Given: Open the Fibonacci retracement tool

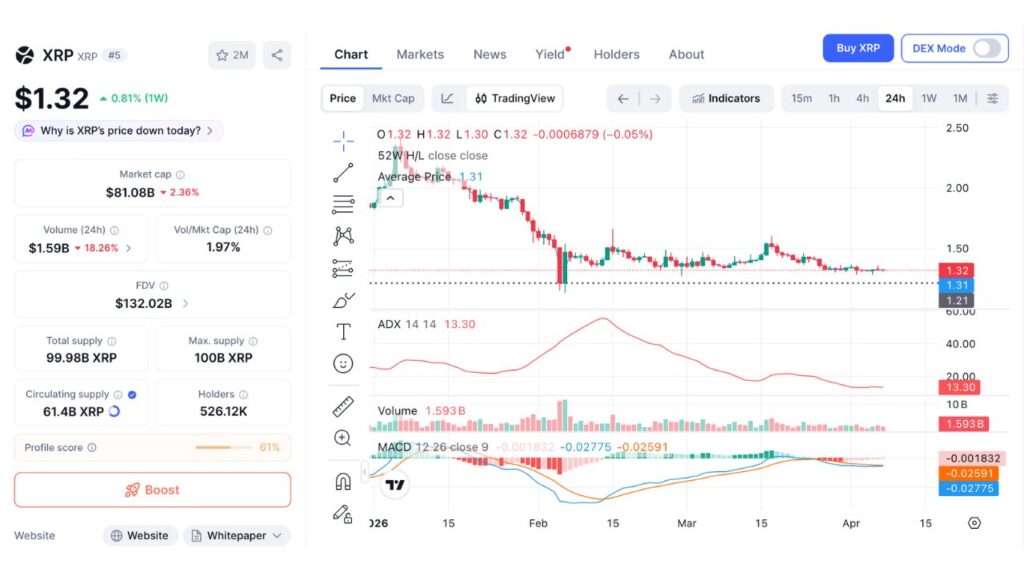Looking at the screenshot, I should [343, 204].
